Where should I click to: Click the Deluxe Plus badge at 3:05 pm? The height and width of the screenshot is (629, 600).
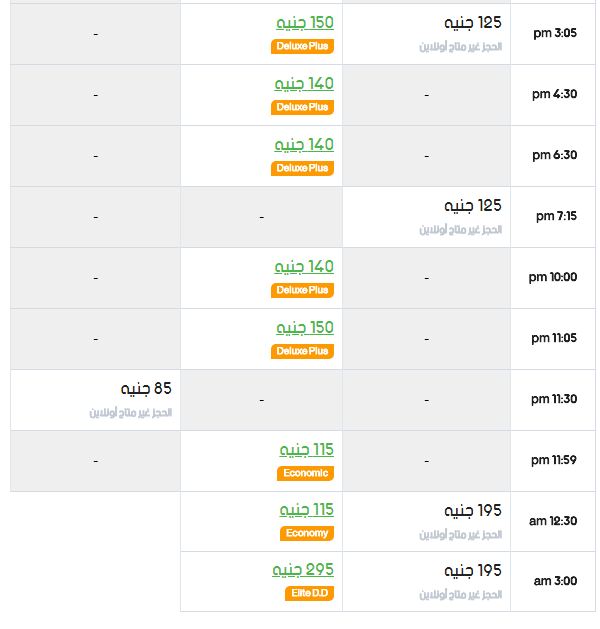[x=302, y=46]
